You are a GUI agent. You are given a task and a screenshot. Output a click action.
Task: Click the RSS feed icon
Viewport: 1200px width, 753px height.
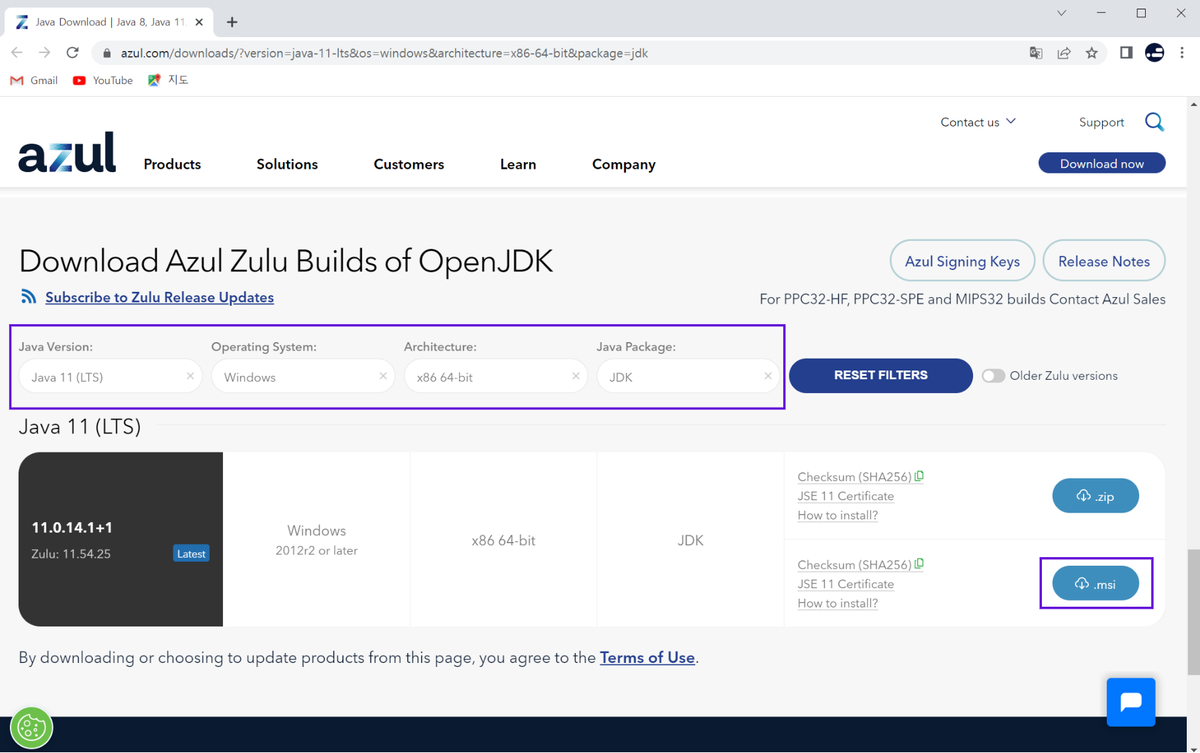[x=28, y=297]
